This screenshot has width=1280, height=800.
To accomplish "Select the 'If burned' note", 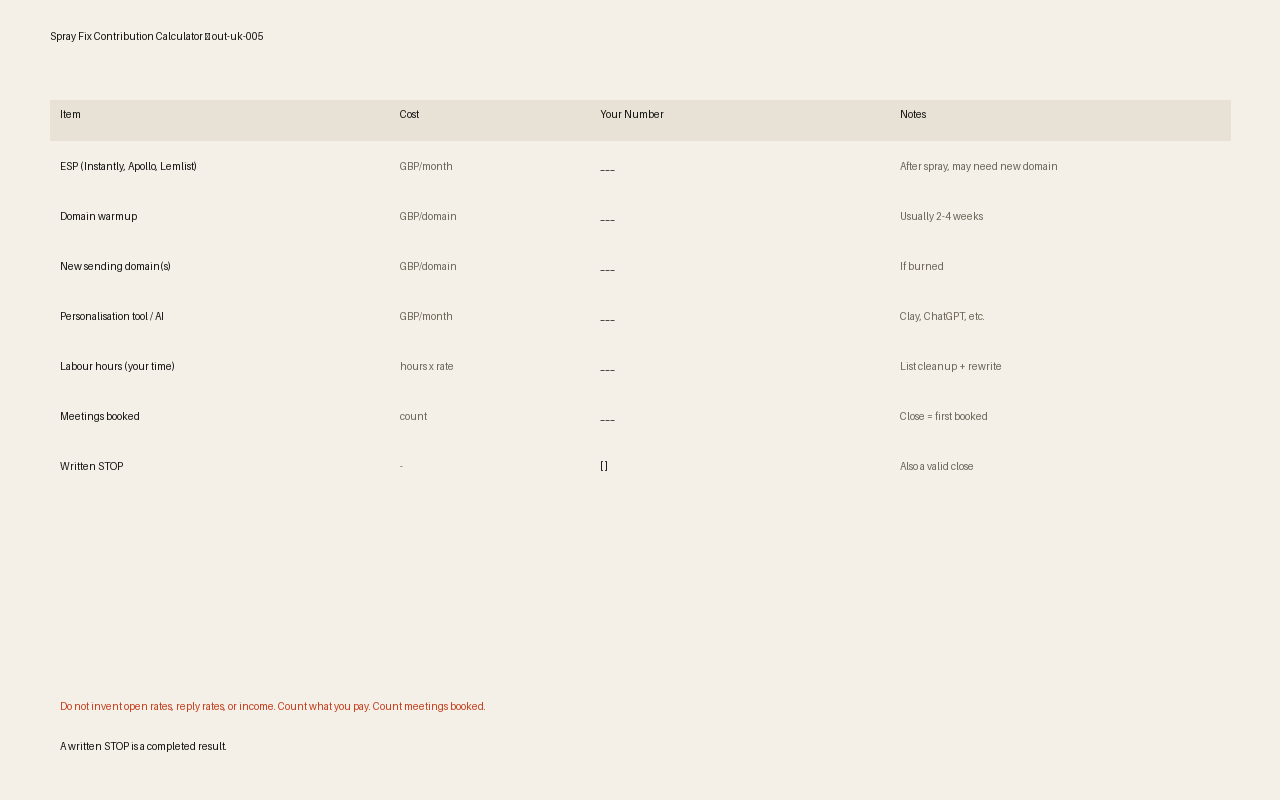I will (x=922, y=267).
